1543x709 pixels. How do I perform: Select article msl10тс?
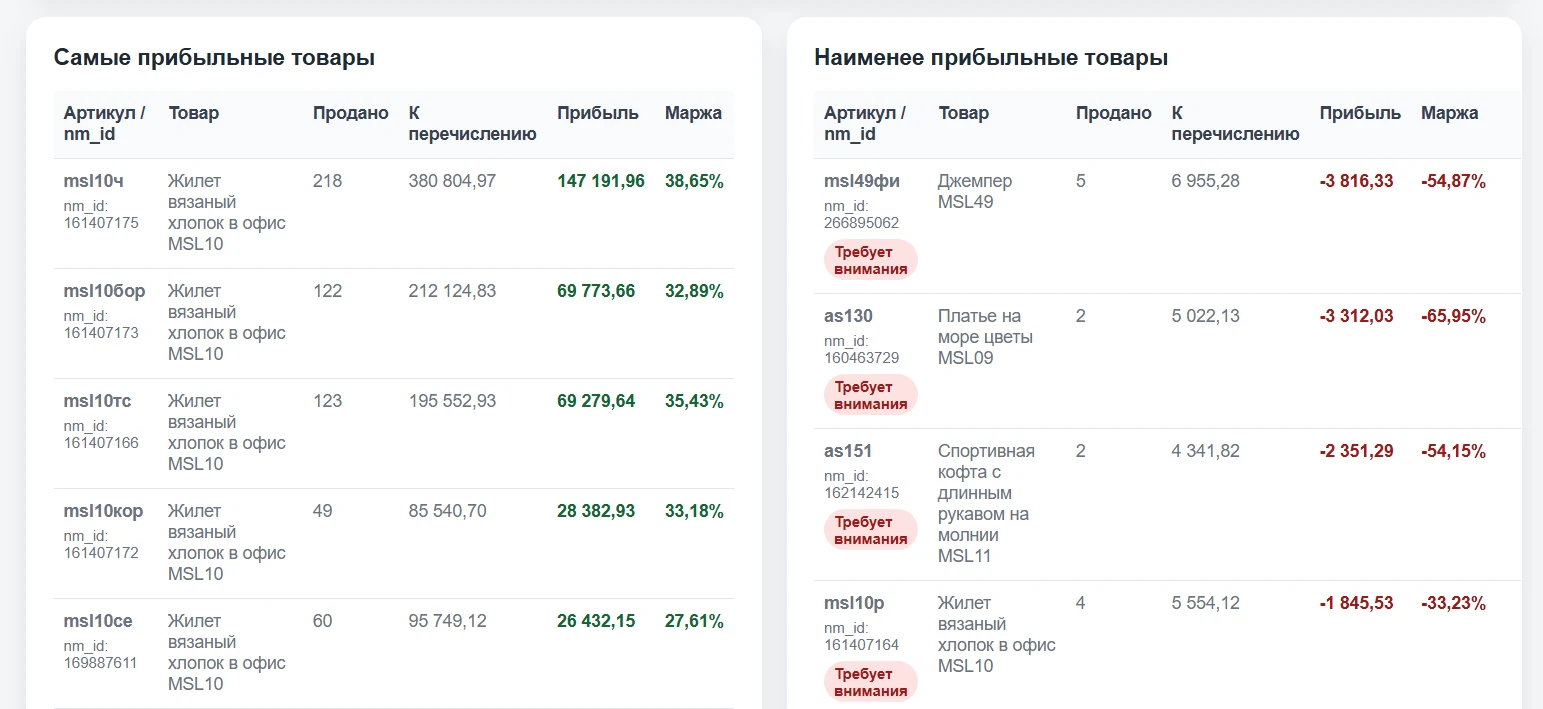pyautogui.click(x=97, y=401)
